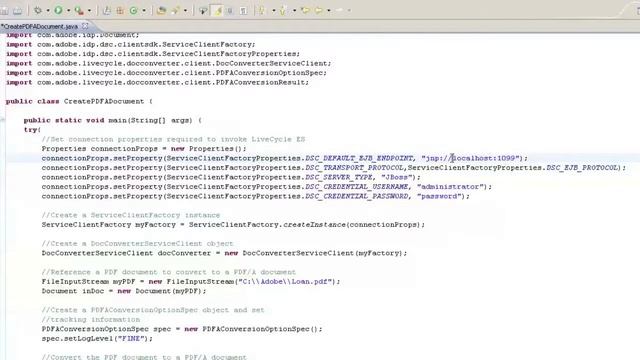Toggle the highlighted Mark Occurrences marker button
The width and height of the screenshot is (640, 360).
[218, 11]
